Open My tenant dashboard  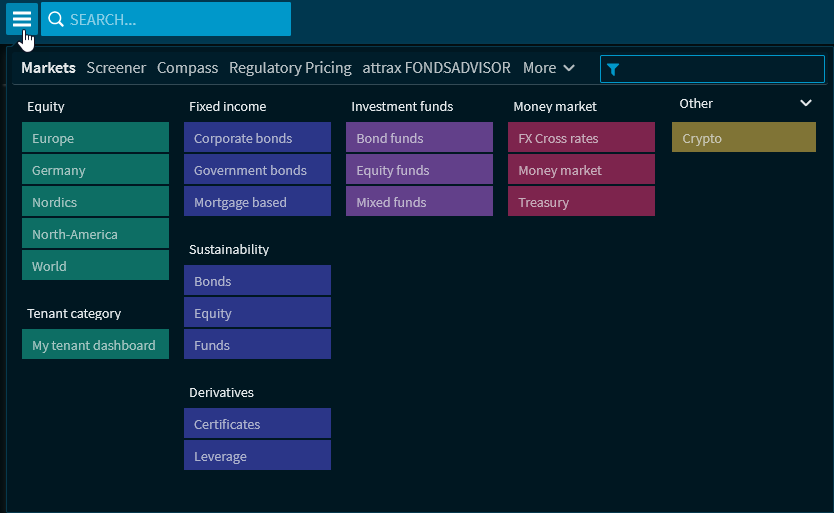pos(95,345)
